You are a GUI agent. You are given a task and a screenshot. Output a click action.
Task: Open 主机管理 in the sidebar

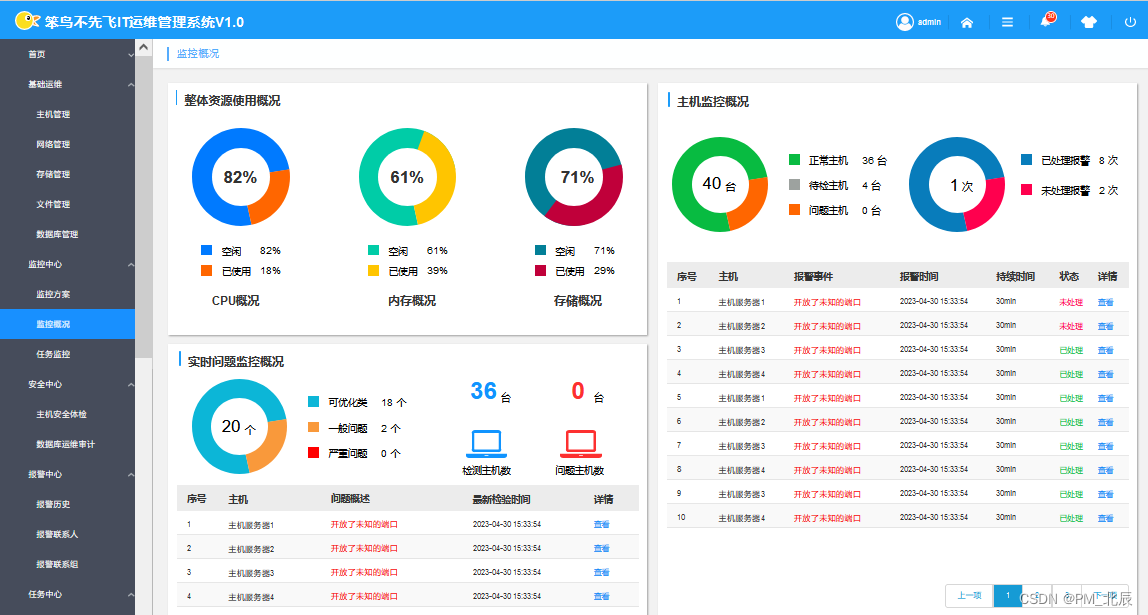[x=53, y=114]
